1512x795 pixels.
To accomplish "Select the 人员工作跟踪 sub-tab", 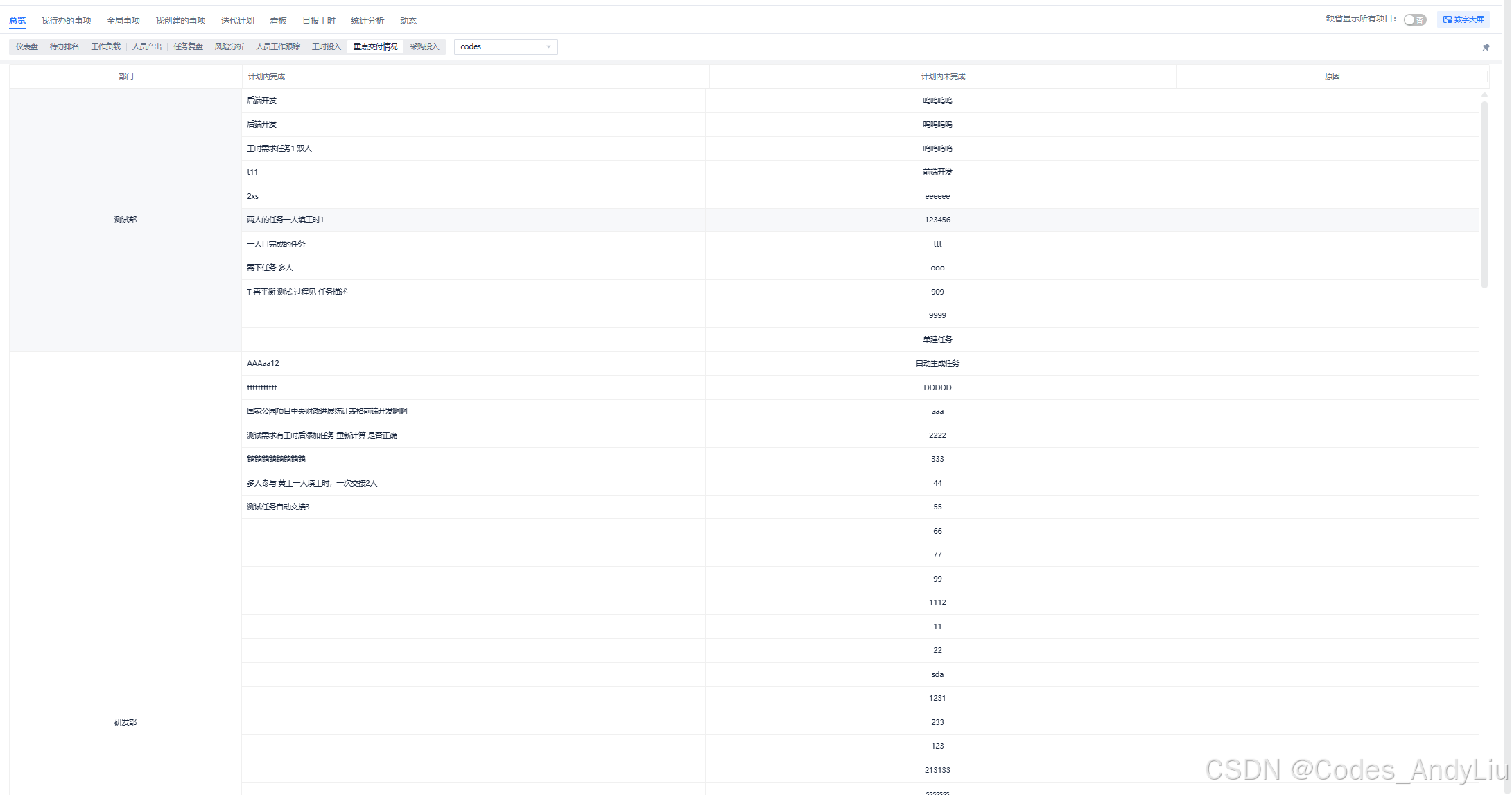I will (278, 46).
